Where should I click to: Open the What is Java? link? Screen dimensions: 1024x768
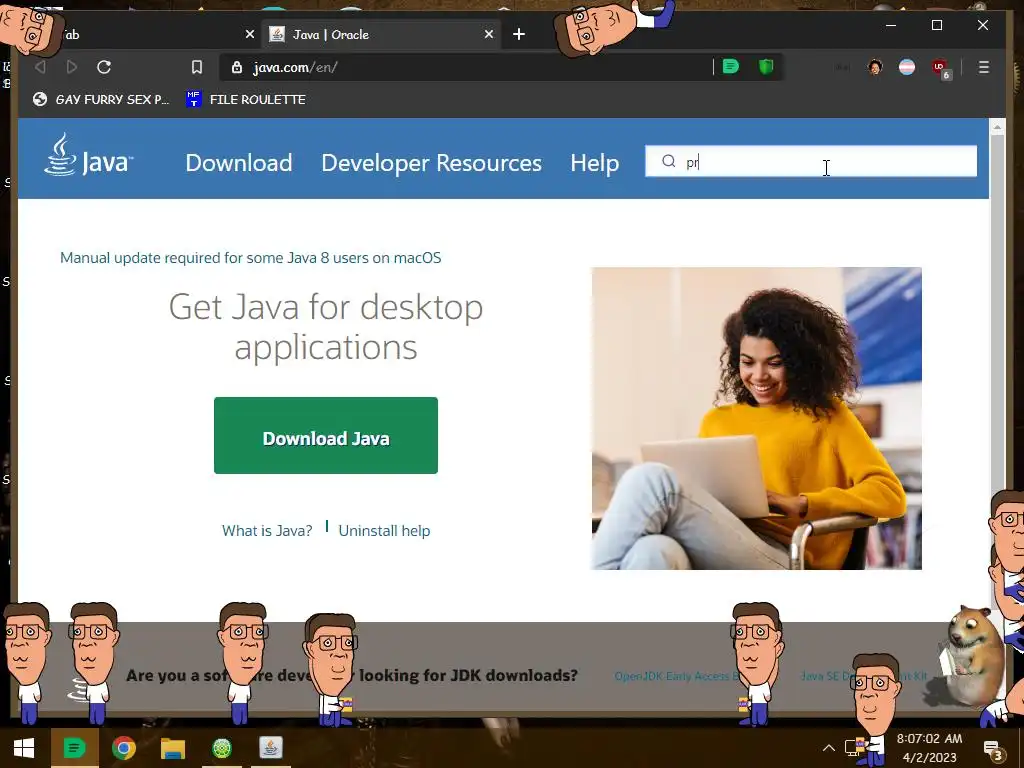(x=267, y=531)
